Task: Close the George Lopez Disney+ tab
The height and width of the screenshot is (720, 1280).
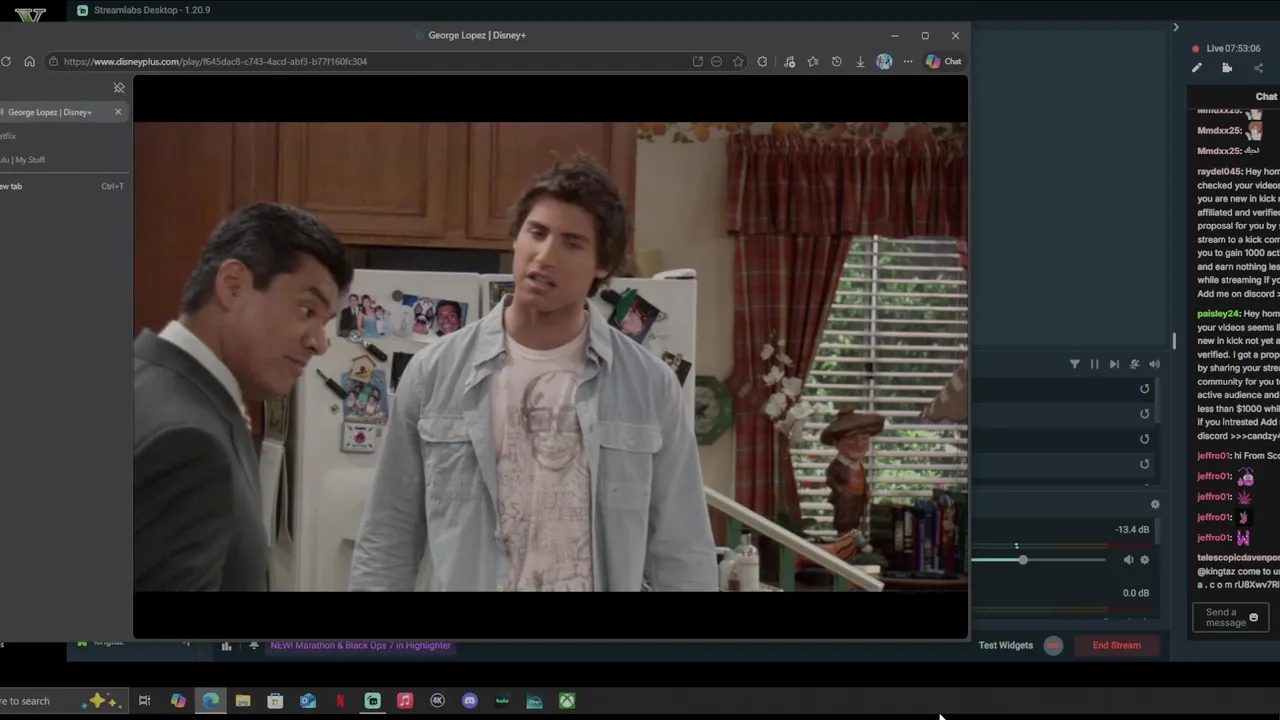Action: [x=118, y=111]
